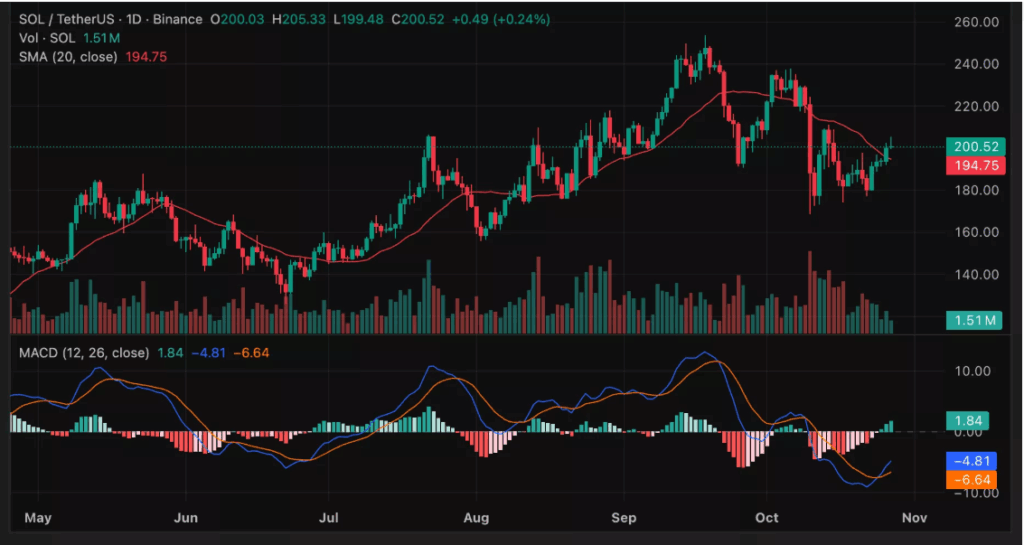1024x545 pixels.
Task: Click the Oct label on time axis
Action: [767, 519]
